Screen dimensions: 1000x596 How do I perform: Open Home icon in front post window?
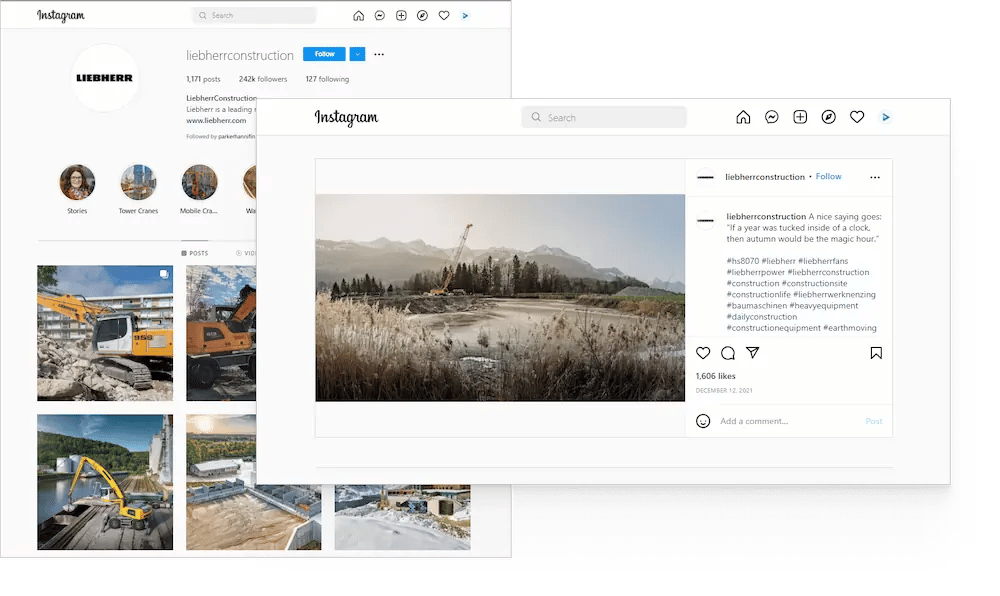click(x=743, y=117)
